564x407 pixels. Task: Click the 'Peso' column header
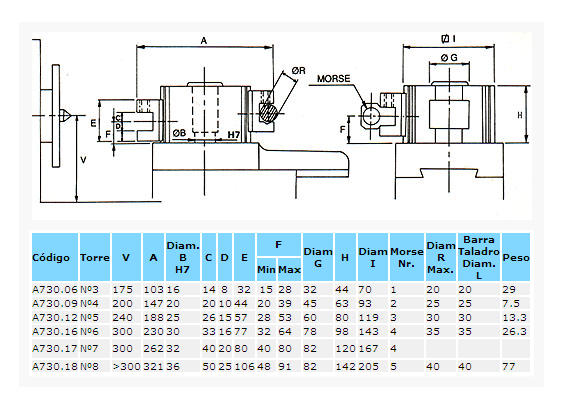coord(515,257)
